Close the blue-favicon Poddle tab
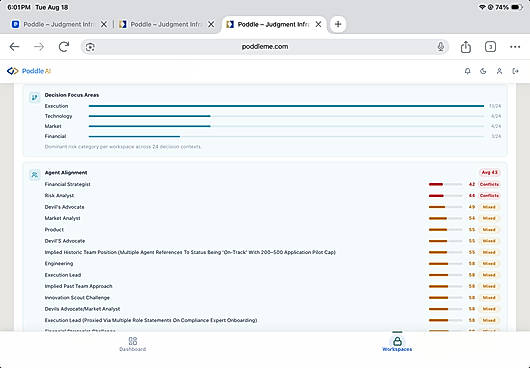Image resolution: width=530 pixels, height=368 pixels. 104,24
